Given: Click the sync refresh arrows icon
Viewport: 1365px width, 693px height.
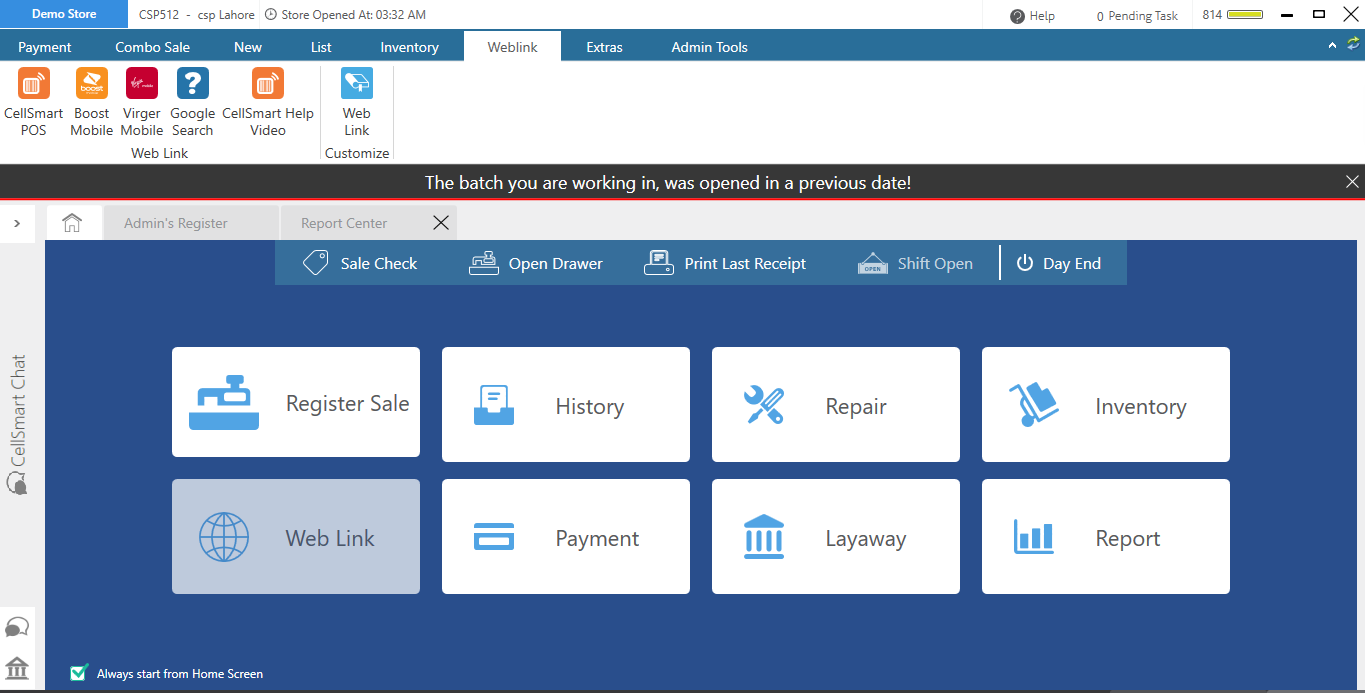Looking at the screenshot, I should (x=1353, y=44).
